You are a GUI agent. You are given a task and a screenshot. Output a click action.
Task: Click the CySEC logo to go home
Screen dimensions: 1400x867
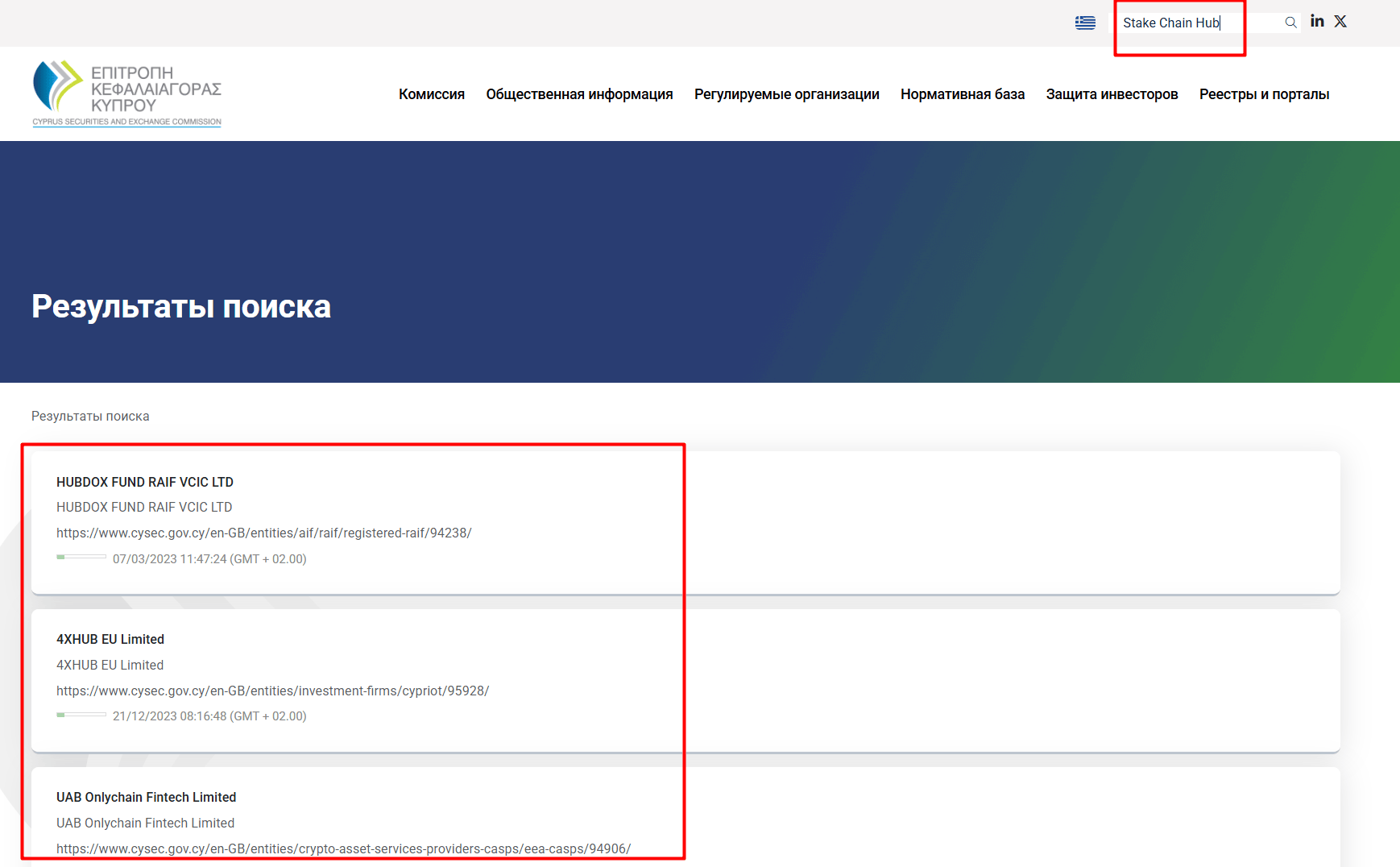pos(126,93)
